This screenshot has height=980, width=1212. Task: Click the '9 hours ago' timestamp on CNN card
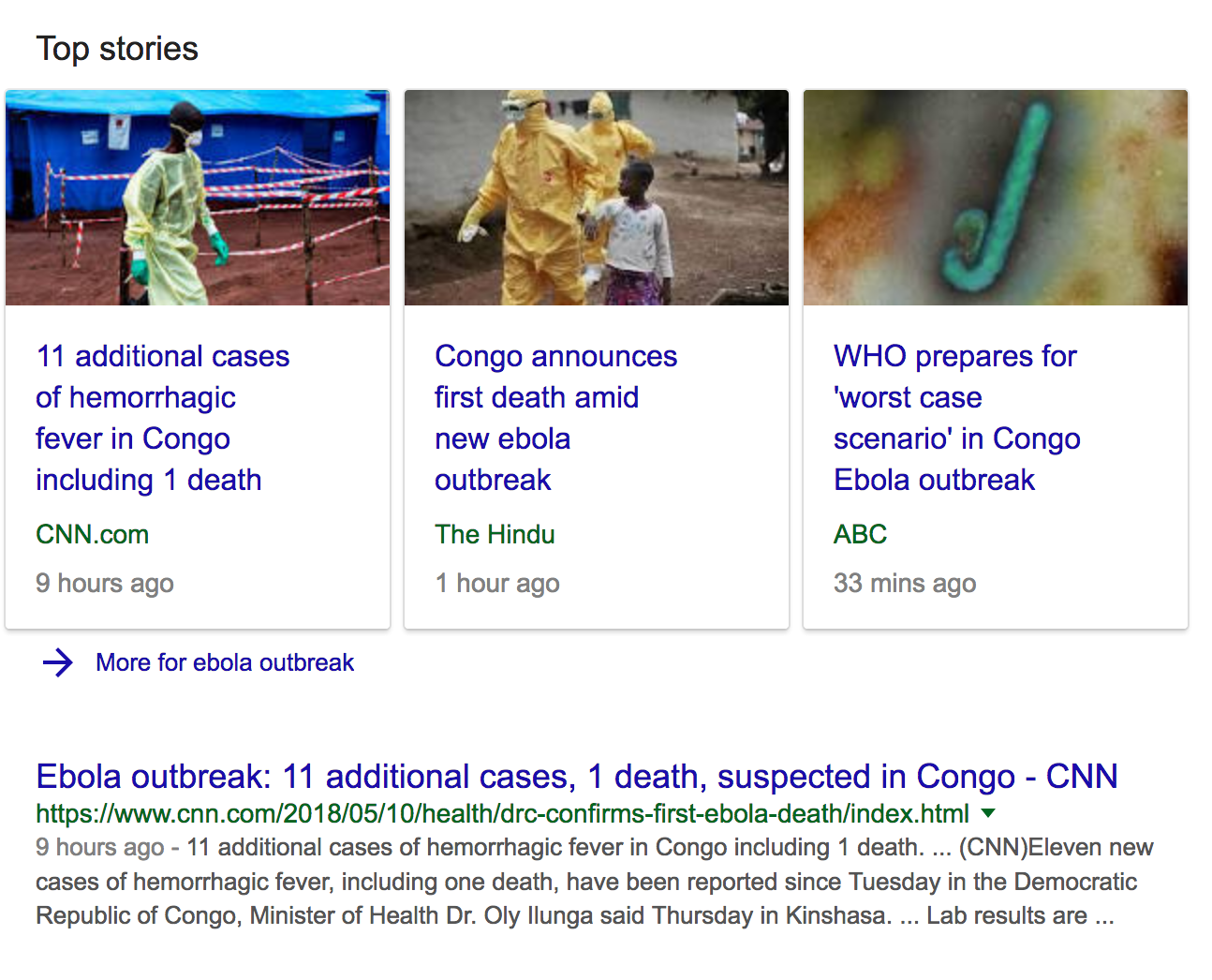105,583
